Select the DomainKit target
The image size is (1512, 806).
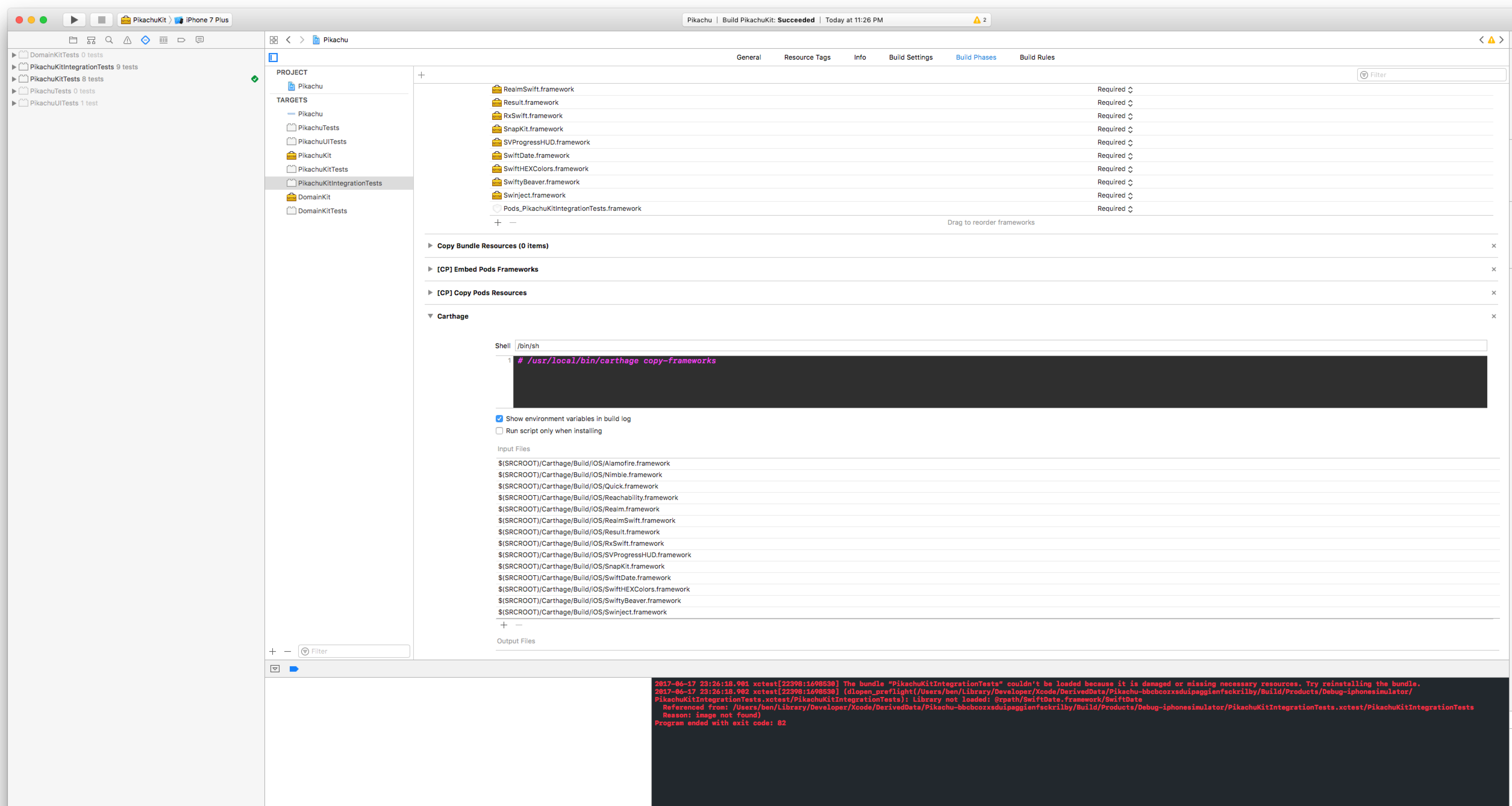pos(314,196)
